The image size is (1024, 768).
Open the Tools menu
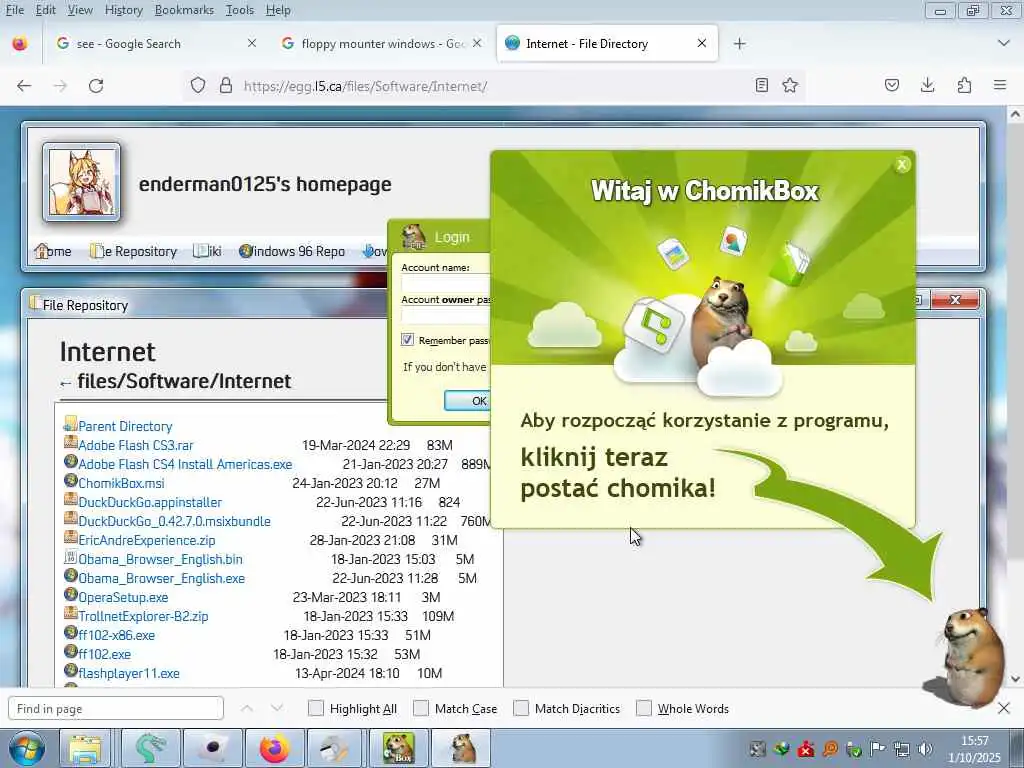[240, 10]
